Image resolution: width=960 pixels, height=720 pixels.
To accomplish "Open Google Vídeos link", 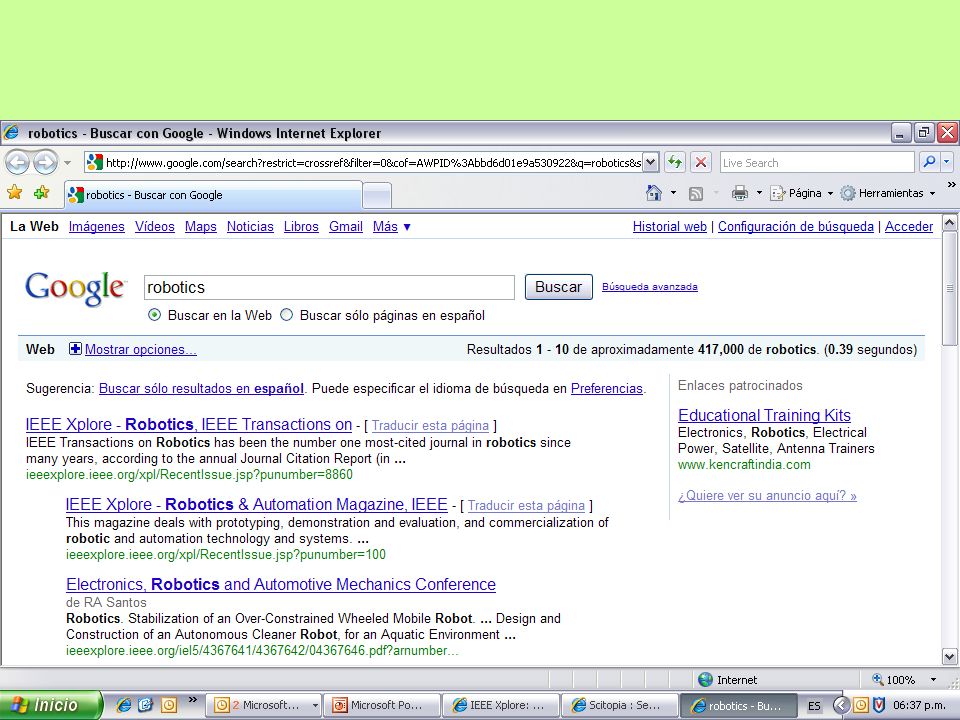I will click(x=155, y=227).
